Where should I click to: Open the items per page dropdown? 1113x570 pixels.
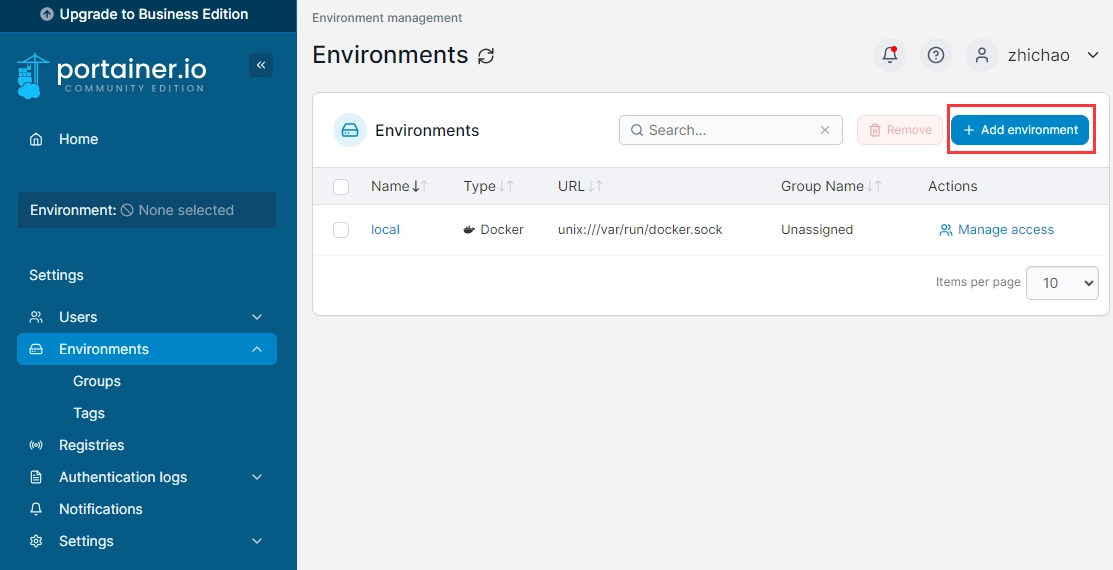(1062, 283)
